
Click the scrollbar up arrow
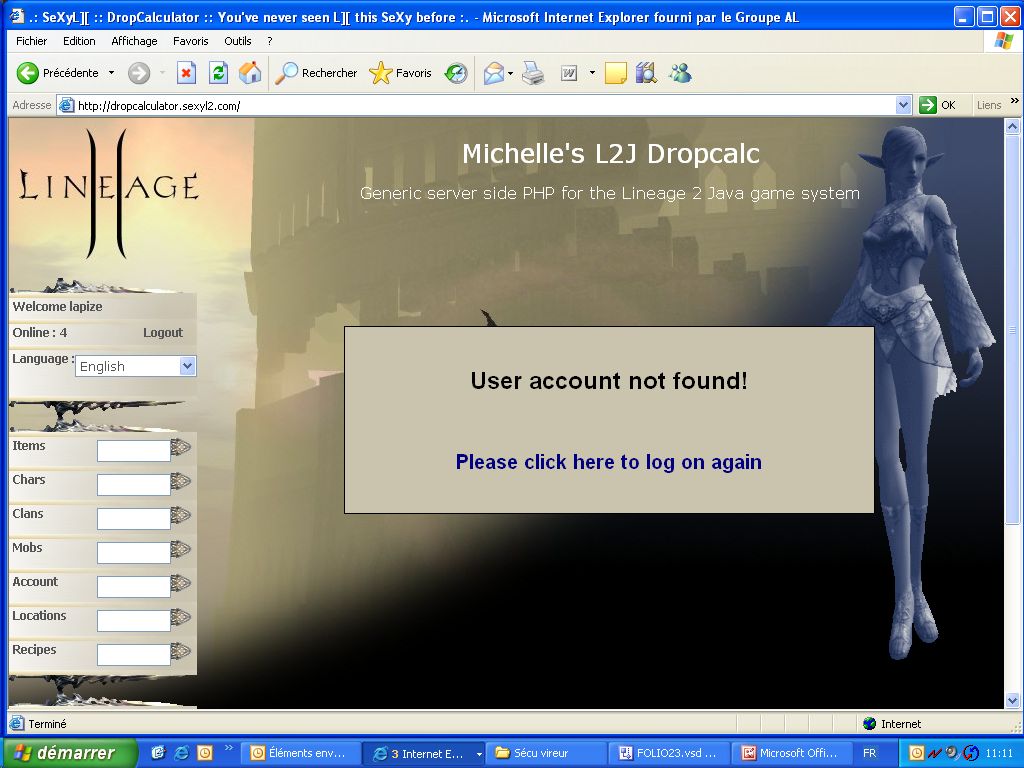1012,127
